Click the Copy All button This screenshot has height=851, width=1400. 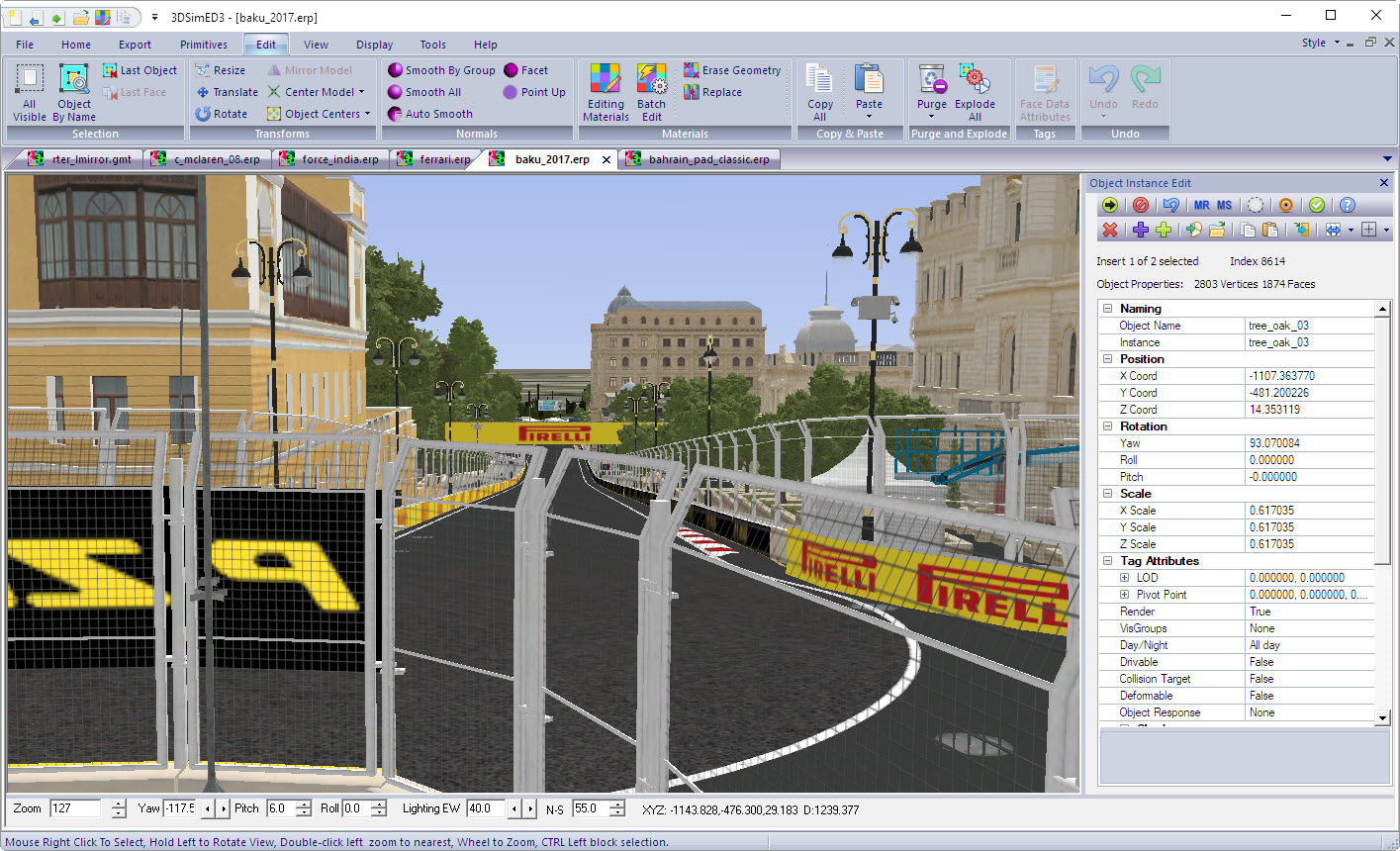point(820,93)
